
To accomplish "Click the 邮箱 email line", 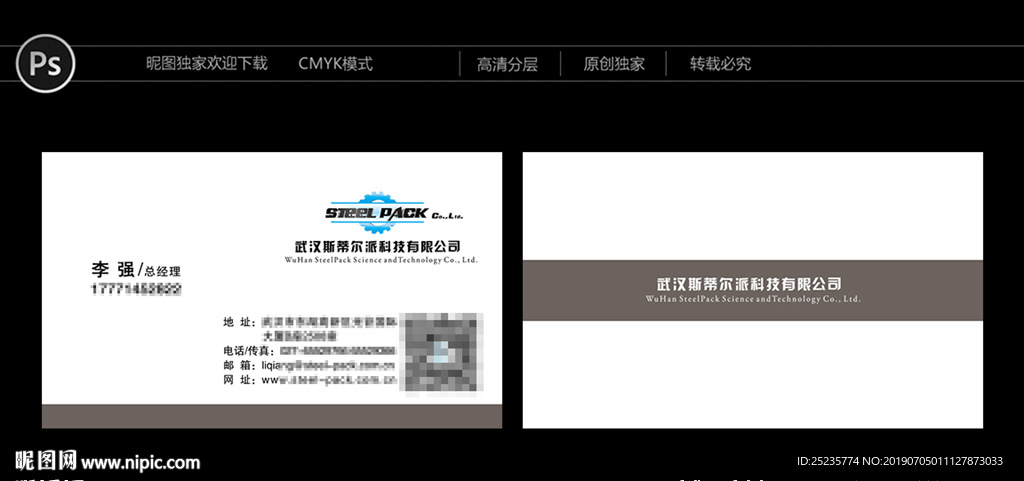I will point(309,365).
